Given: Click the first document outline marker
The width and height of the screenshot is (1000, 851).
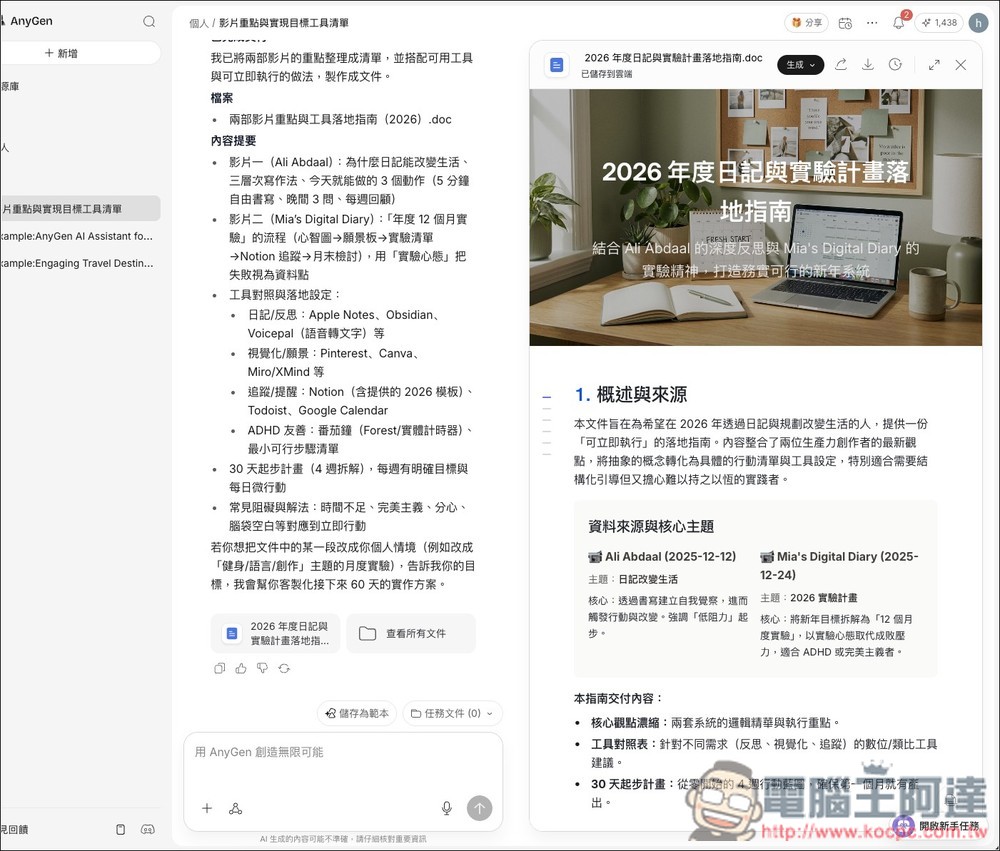Looking at the screenshot, I should tap(547, 397).
